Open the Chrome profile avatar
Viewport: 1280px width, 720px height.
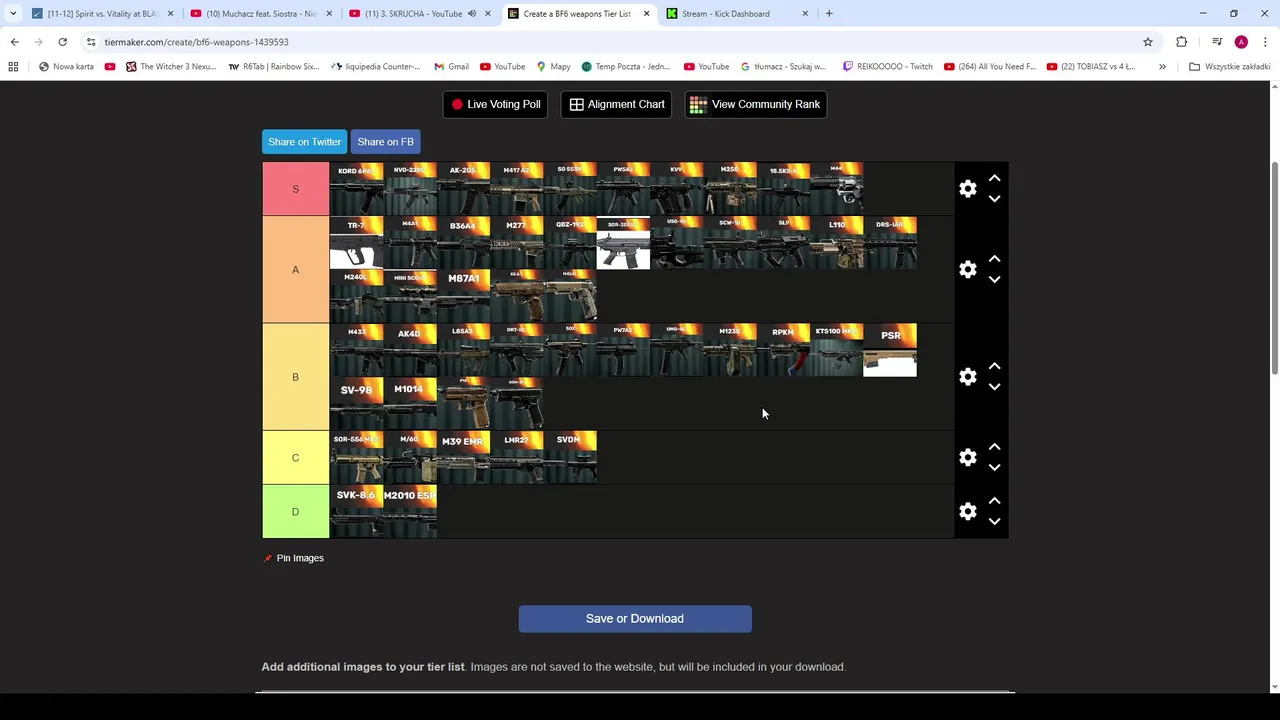click(x=1241, y=42)
